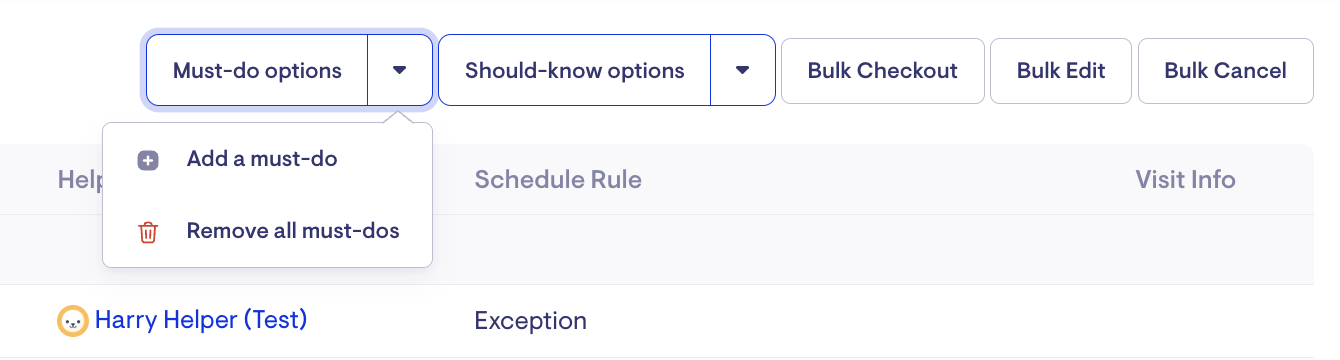Click the partially hidden Helper column header
This screenshot has width=1340, height=360.
pos(79,180)
